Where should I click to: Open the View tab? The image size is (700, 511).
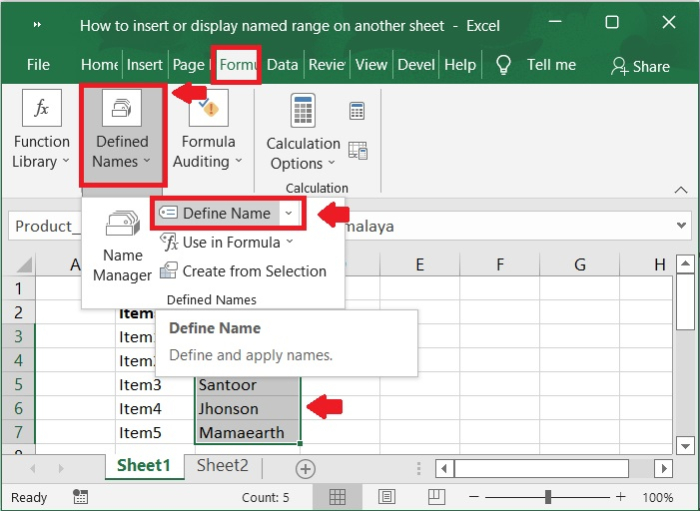(371, 65)
